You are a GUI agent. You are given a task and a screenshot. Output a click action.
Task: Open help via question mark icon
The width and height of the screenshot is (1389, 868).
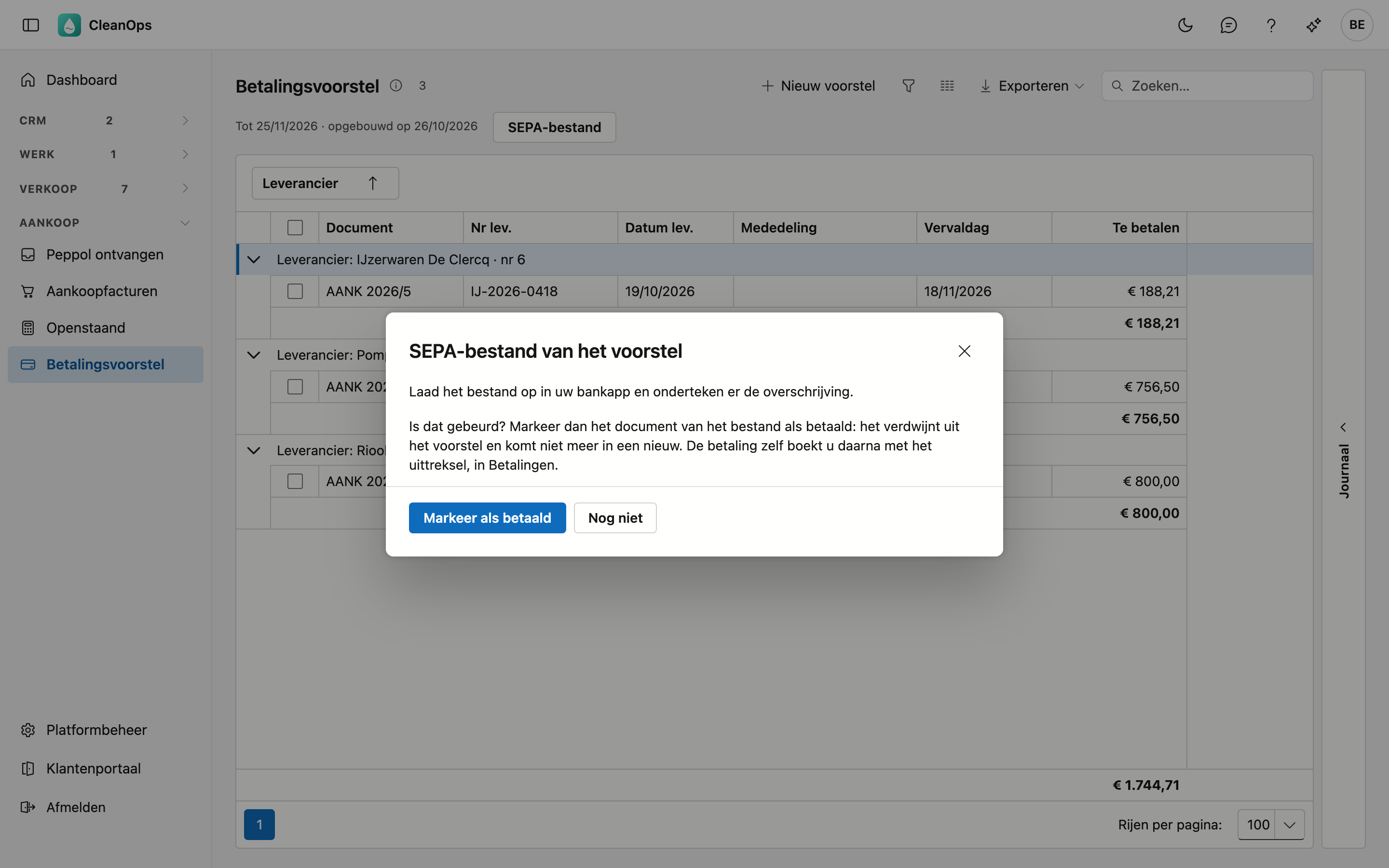point(1271,25)
